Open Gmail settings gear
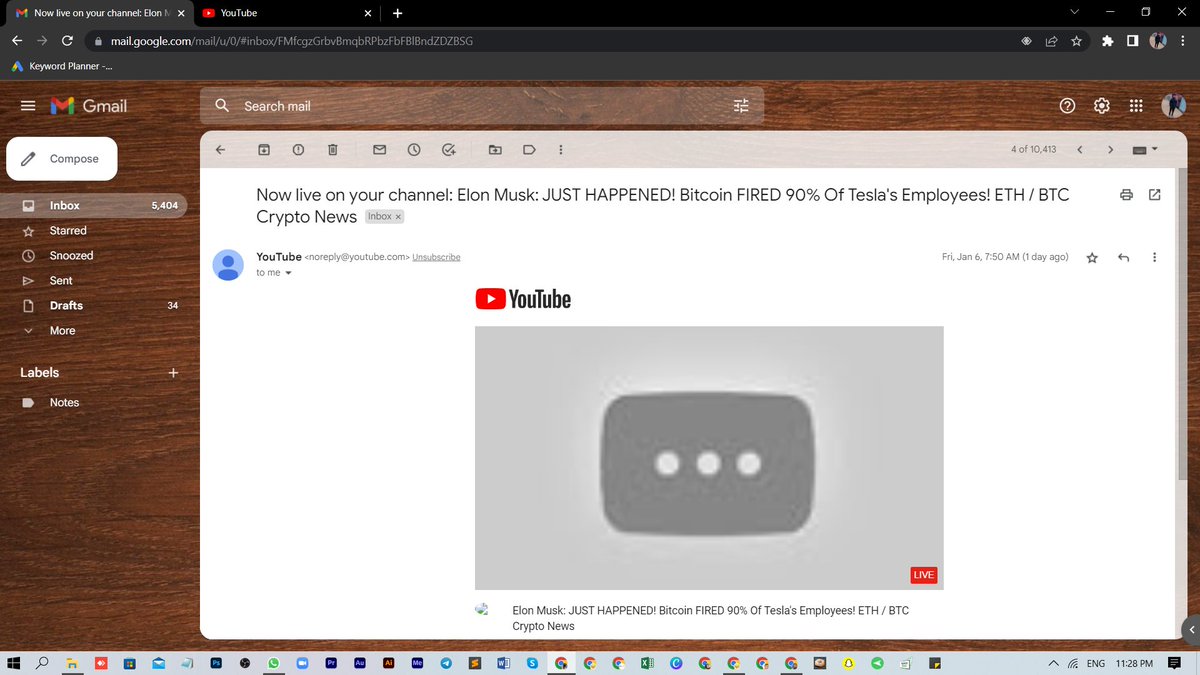This screenshot has height=675, width=1200. click(1101, 106)
